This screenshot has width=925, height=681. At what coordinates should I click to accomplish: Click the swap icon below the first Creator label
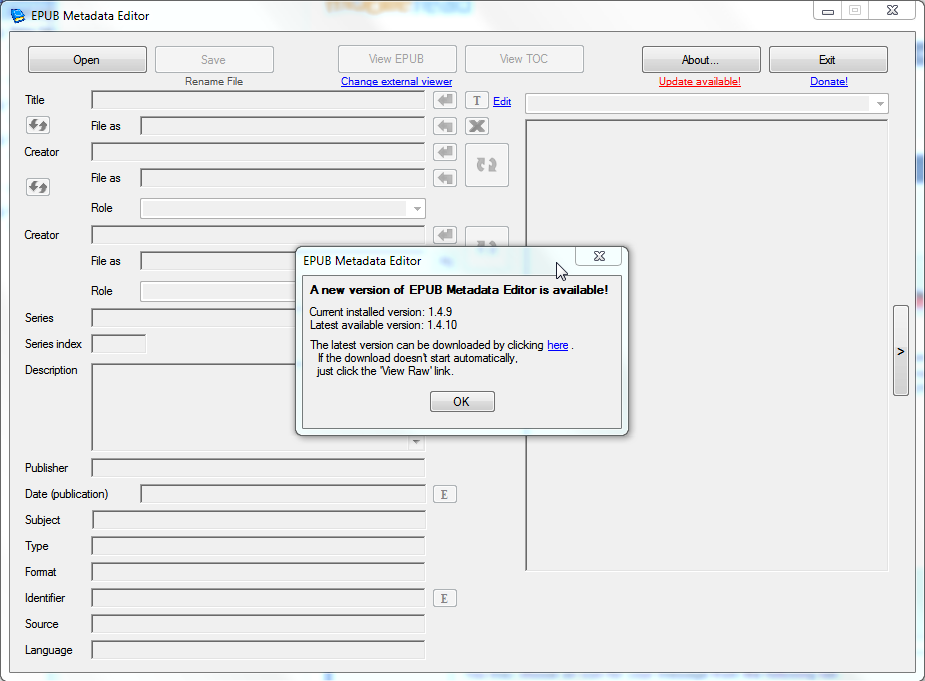[x=38, y=187]
